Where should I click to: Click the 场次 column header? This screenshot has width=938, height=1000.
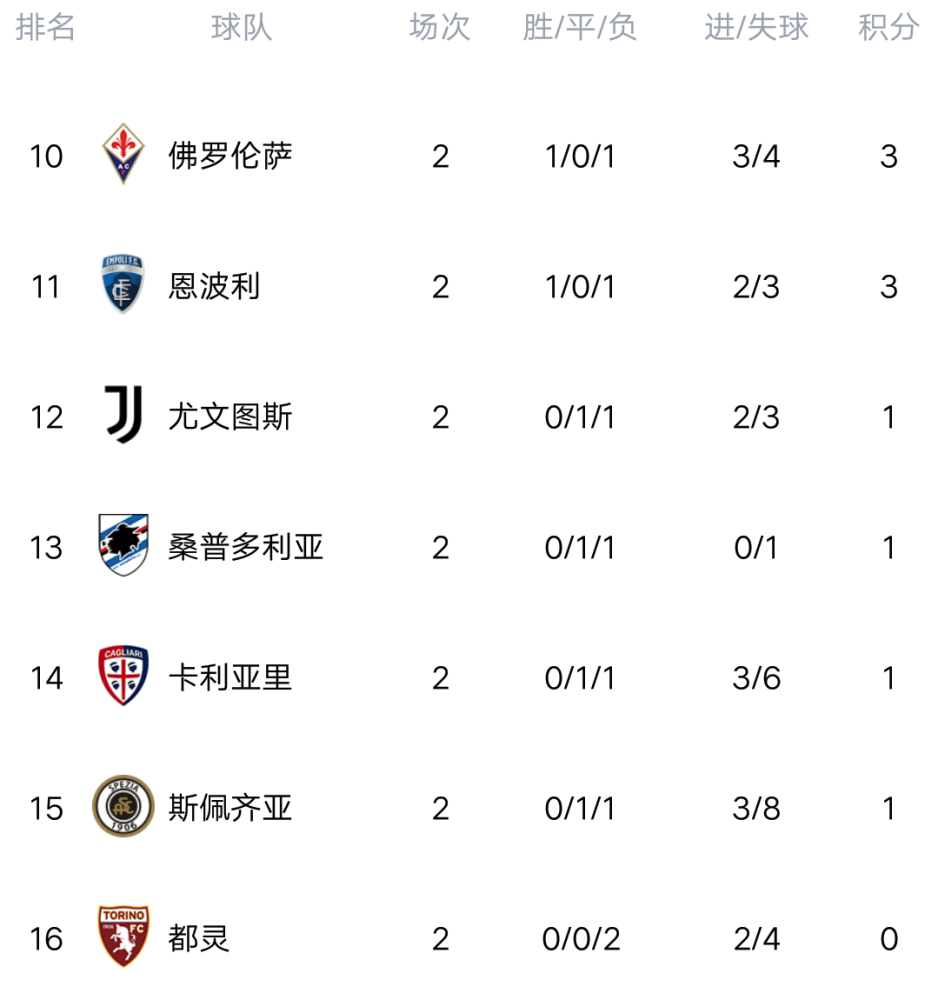click(440, 27)
